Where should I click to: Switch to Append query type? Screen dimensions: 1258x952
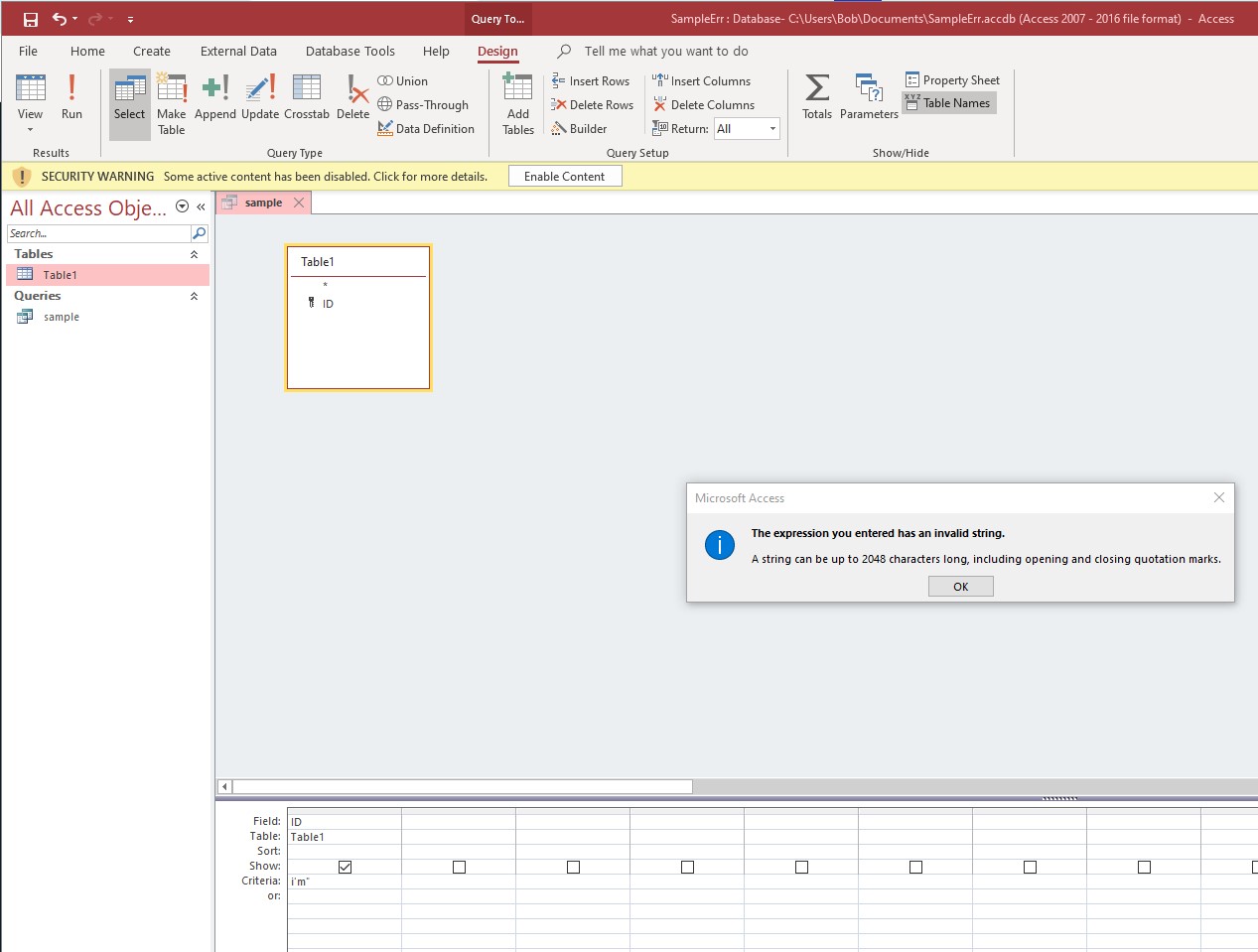click(x=215, y=97)
